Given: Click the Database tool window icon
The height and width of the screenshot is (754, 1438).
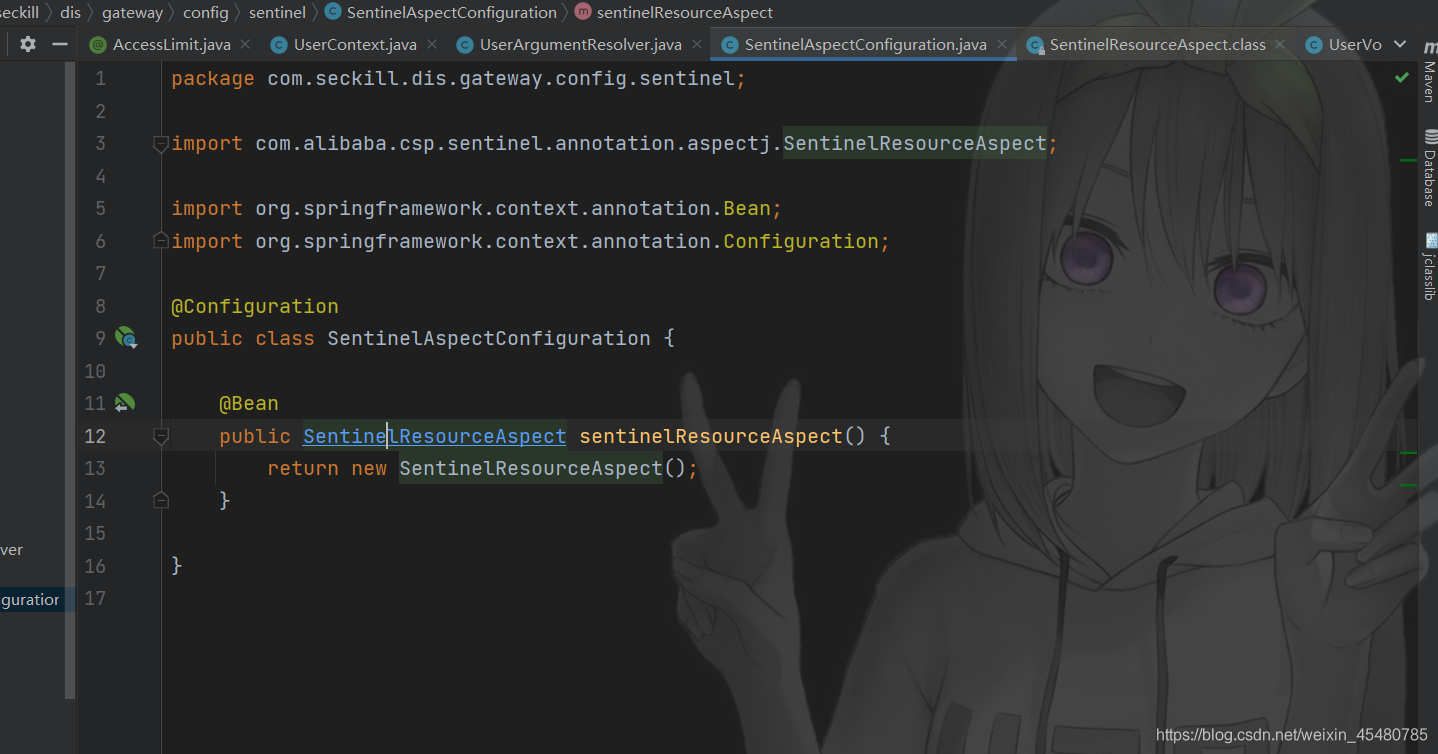Looking at the screenshot, I should (1430, 137).
